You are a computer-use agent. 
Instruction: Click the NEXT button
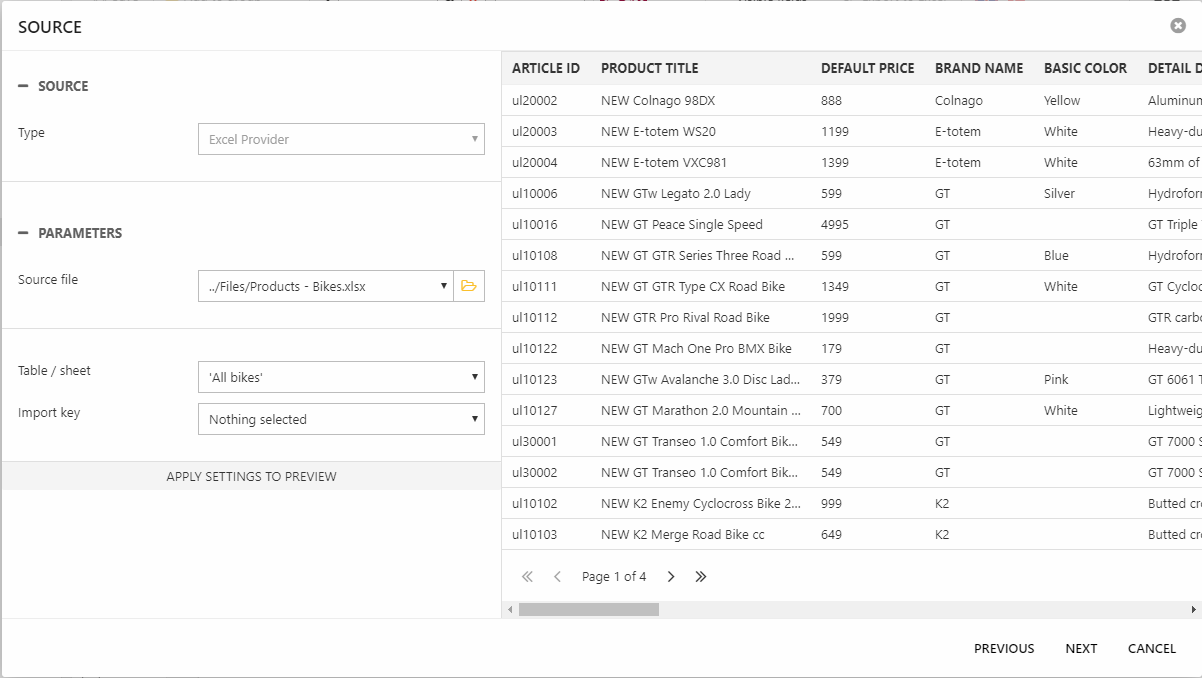tap(1081, 648)
